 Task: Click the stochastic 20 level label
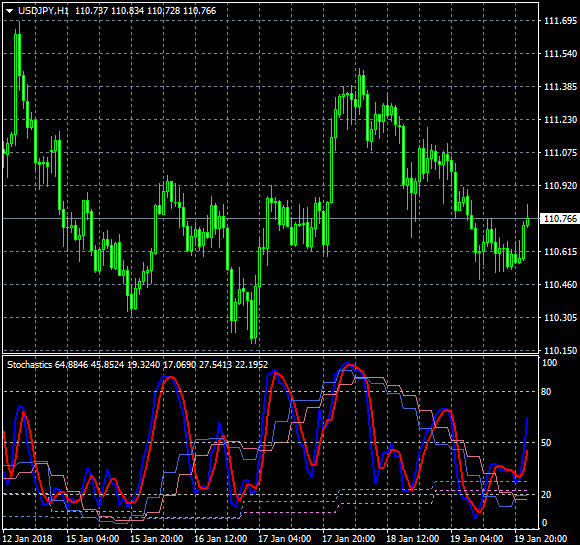pos(546,495)
